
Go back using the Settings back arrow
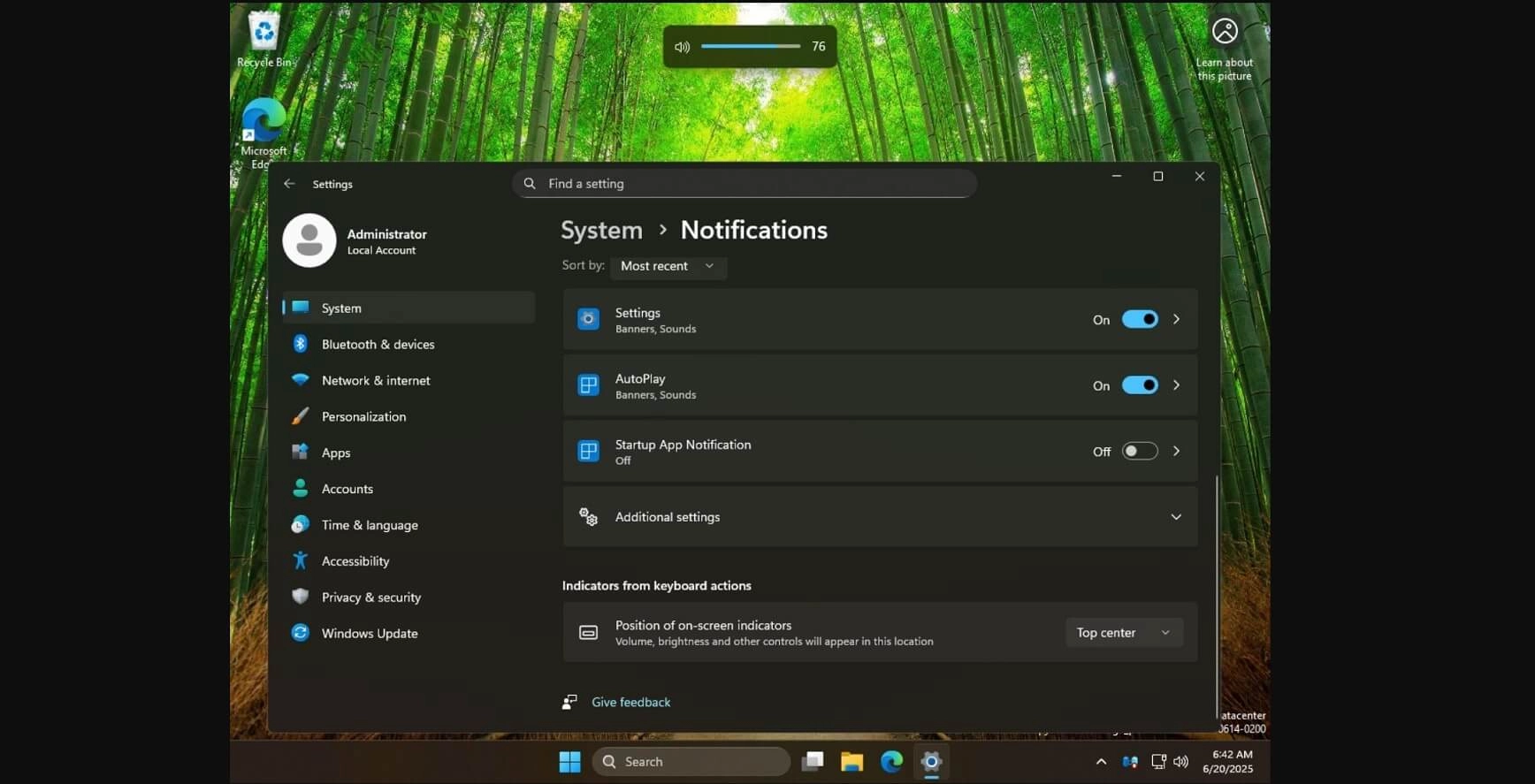pos(289,184)
